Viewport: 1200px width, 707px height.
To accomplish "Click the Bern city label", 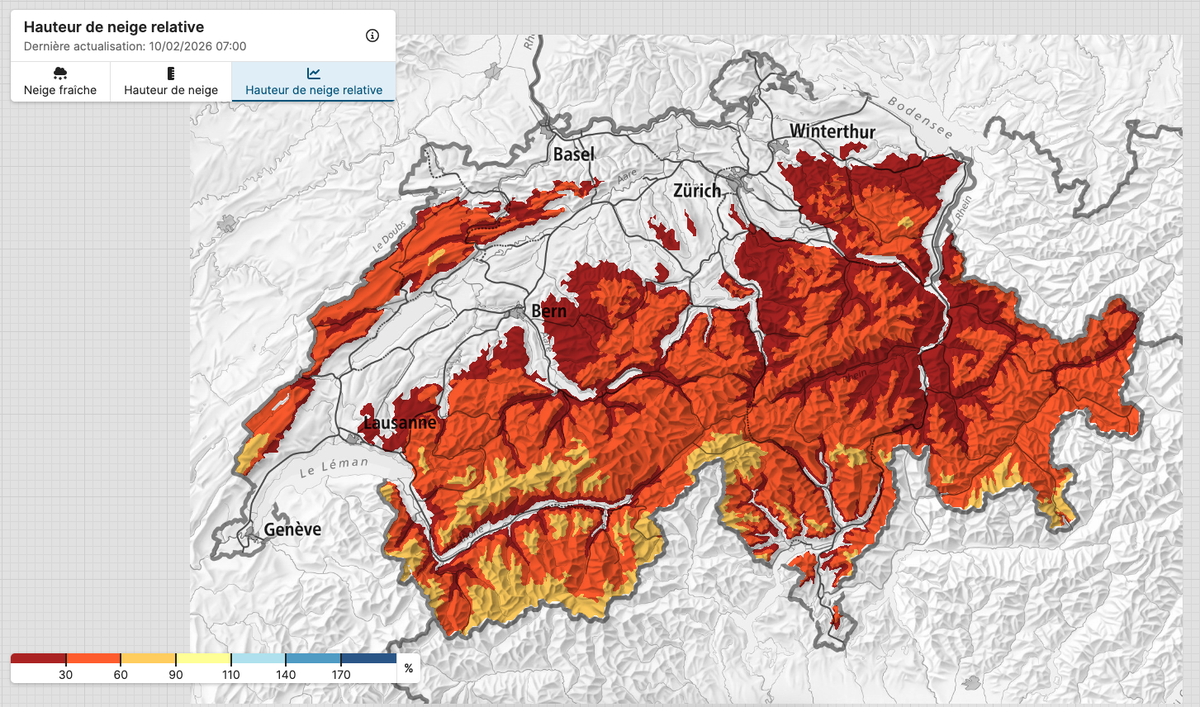I will click(549, 311).
